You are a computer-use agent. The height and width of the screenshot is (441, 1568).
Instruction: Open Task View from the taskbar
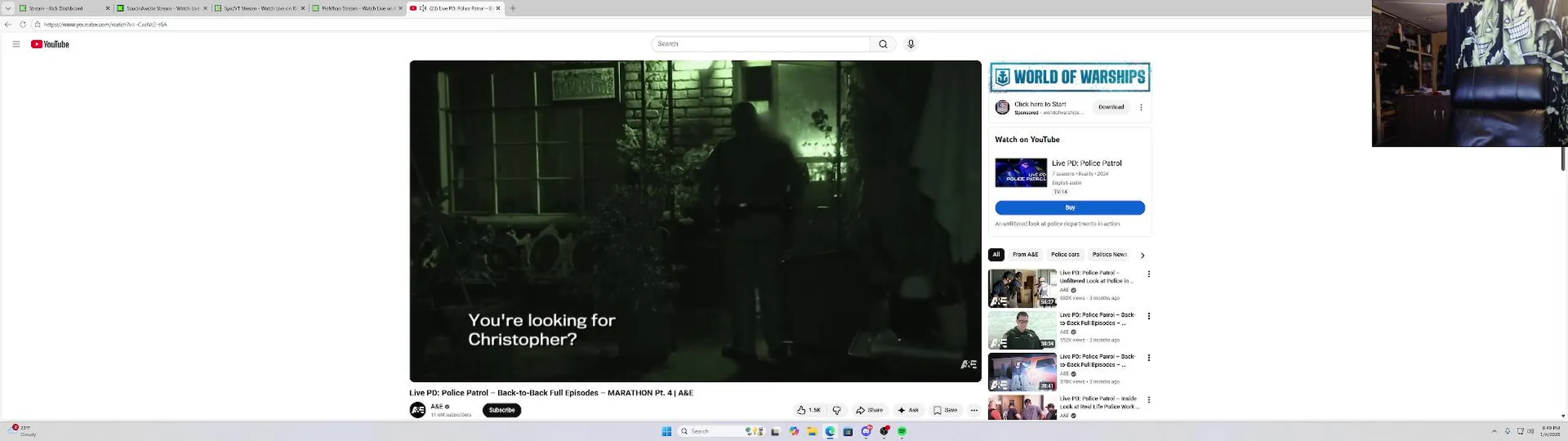point(775,432)
